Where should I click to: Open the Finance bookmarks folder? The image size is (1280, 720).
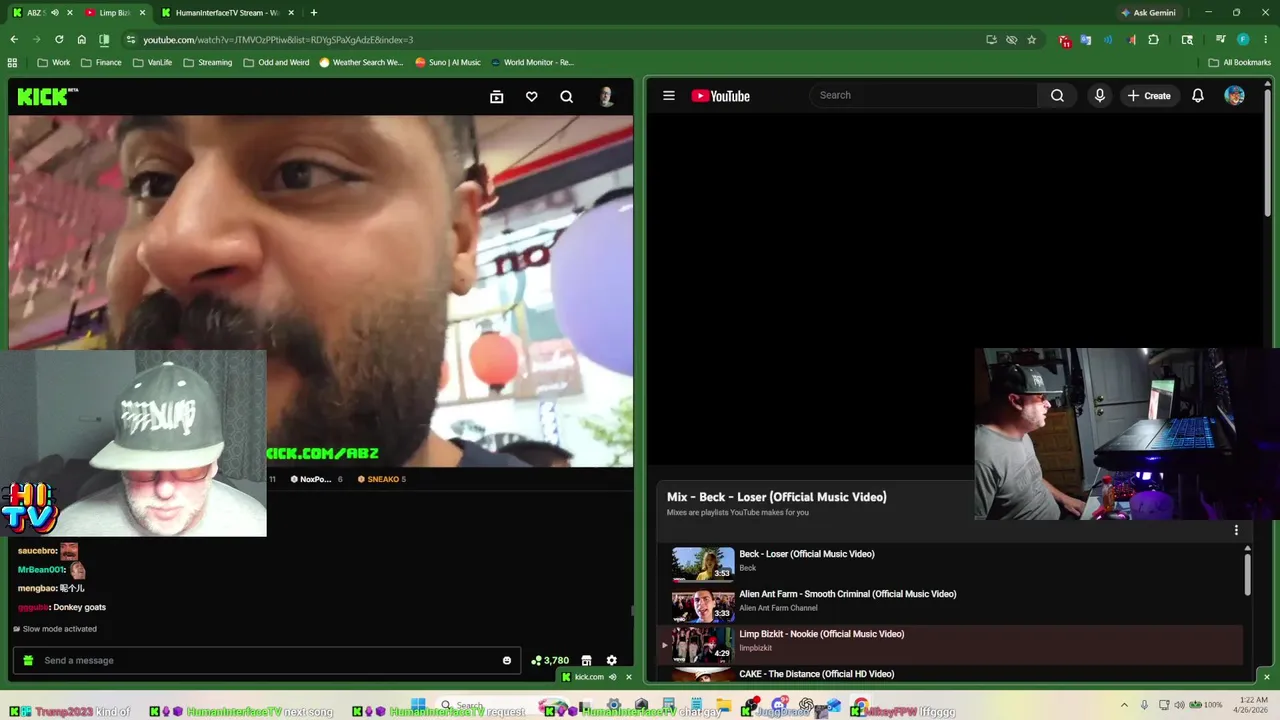[x=101, y=62]
